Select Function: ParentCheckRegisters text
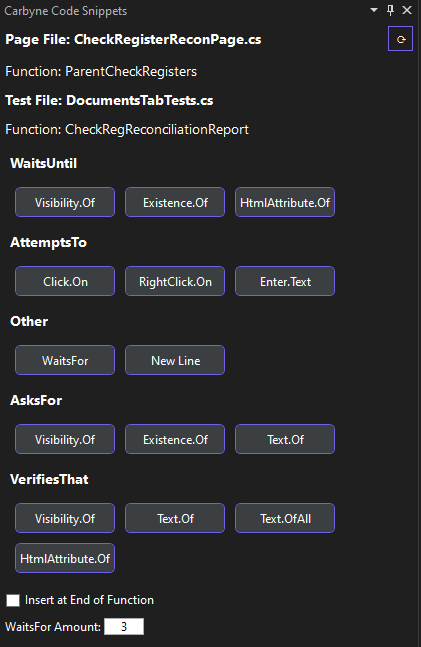Viewport: 421px width, 647px height. coord(101,71)
